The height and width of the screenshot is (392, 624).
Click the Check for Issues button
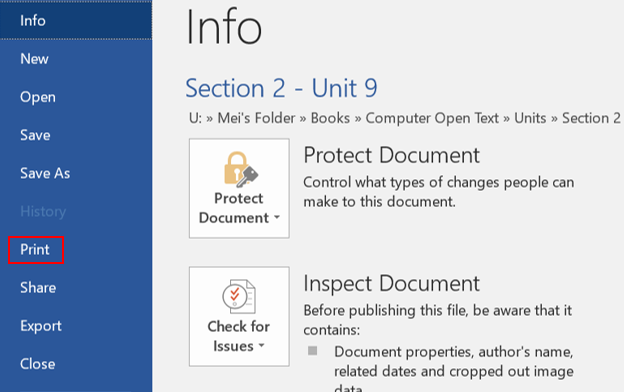click(239, 316)
